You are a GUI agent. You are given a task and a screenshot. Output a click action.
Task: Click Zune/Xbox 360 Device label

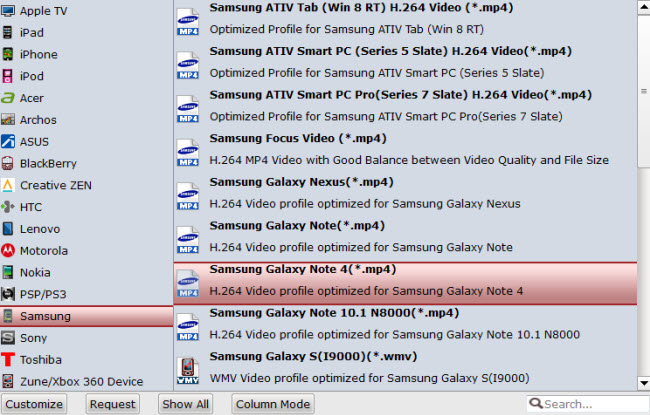pyautogui.click(x=82, y=381)
